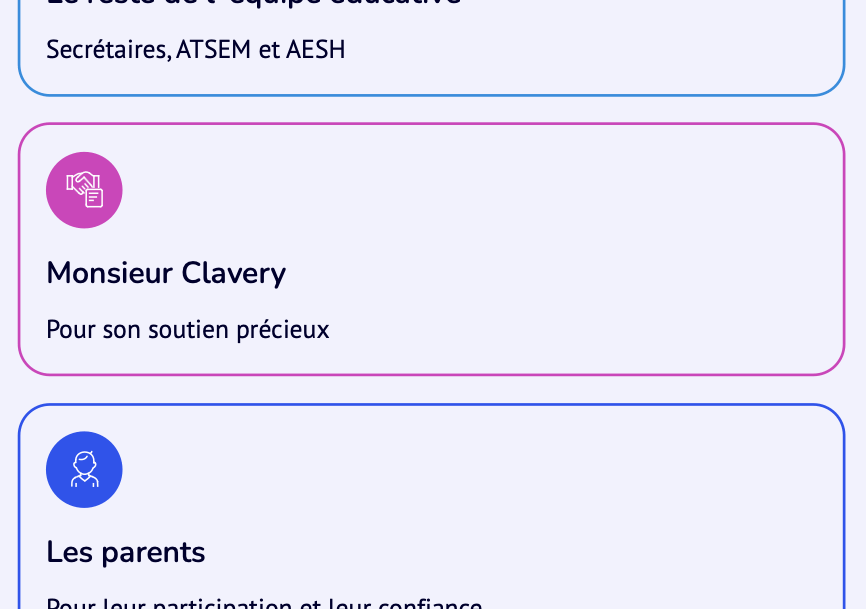
Task: Click empty space right of the handshake icon
Action: [x=450, y=190]
